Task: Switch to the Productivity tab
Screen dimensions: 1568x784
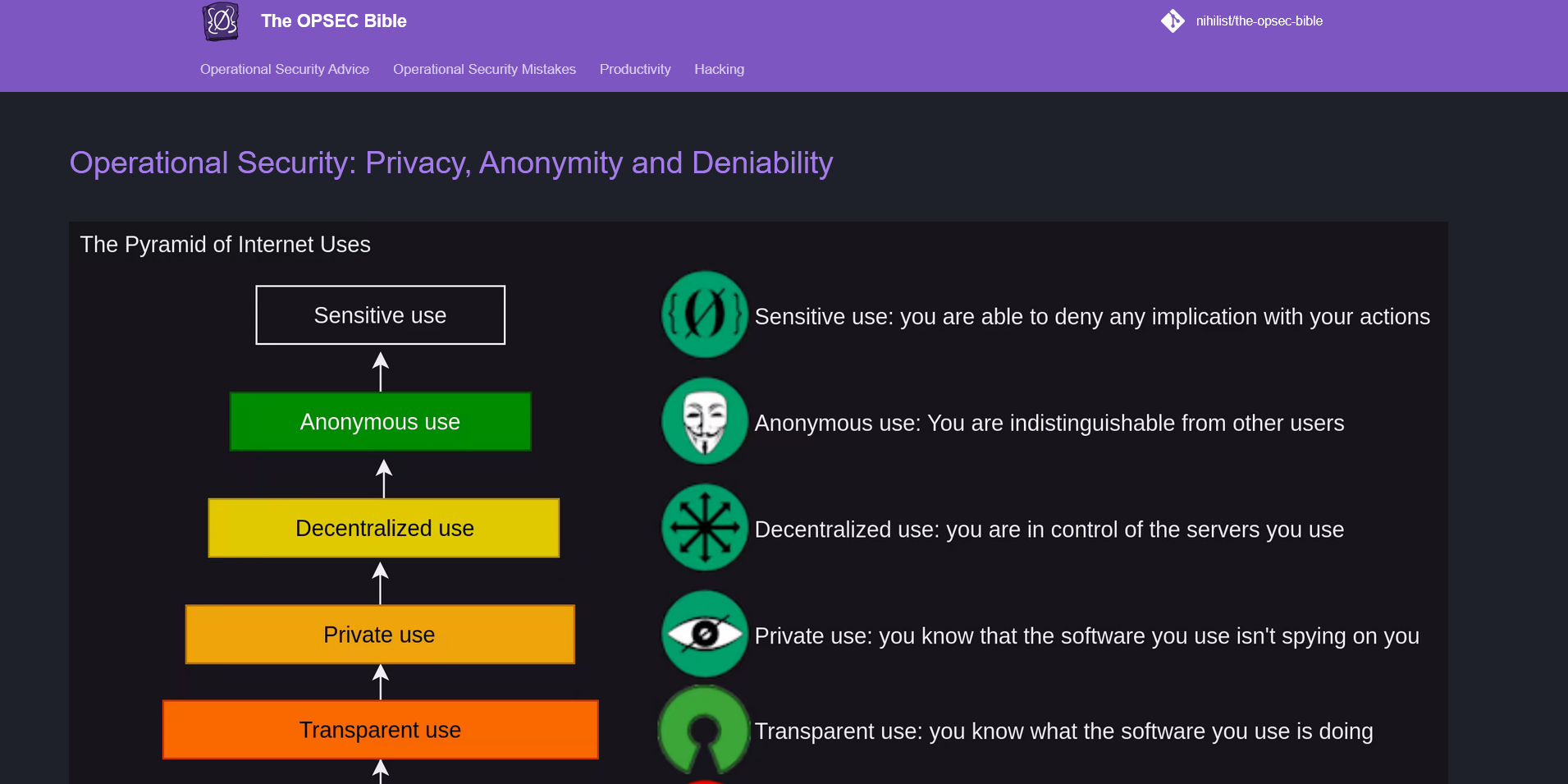Action: (635, 70)
